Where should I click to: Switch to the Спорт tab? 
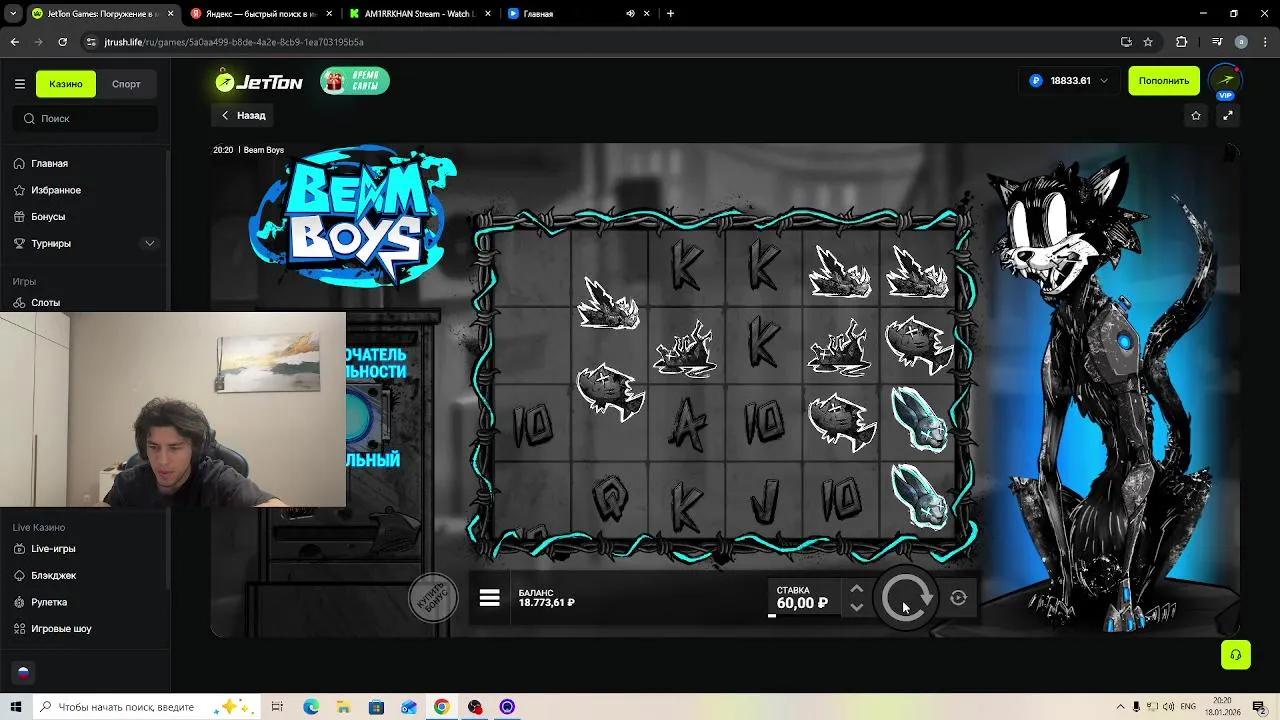126,84
